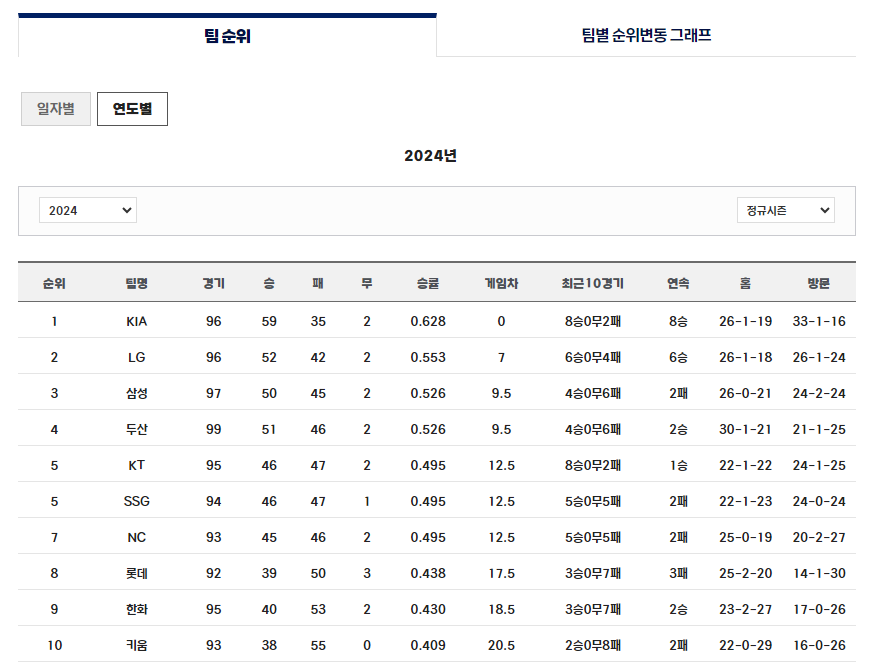
Task: Click 롯데's streak value 3패
Action: click(678, 573)
